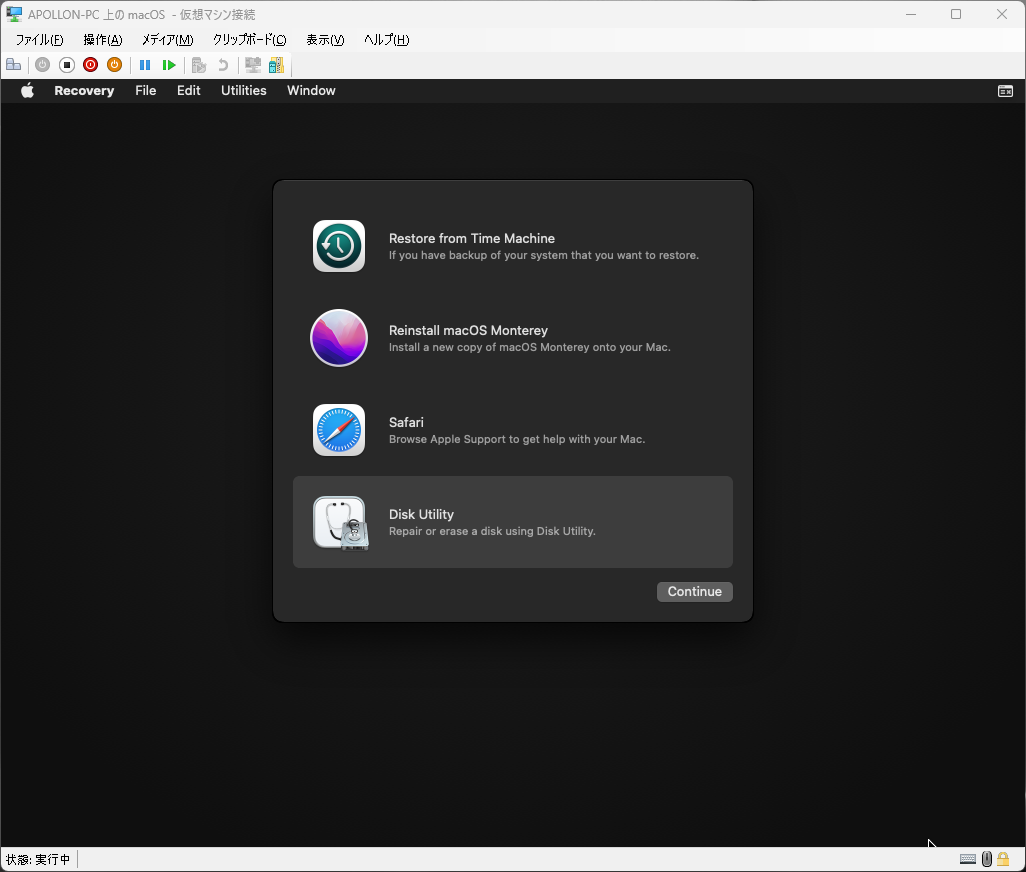Maximize the virtual machine connection window
The width and height of the screenshot is (1026, 872).
(x=956, y=14)
